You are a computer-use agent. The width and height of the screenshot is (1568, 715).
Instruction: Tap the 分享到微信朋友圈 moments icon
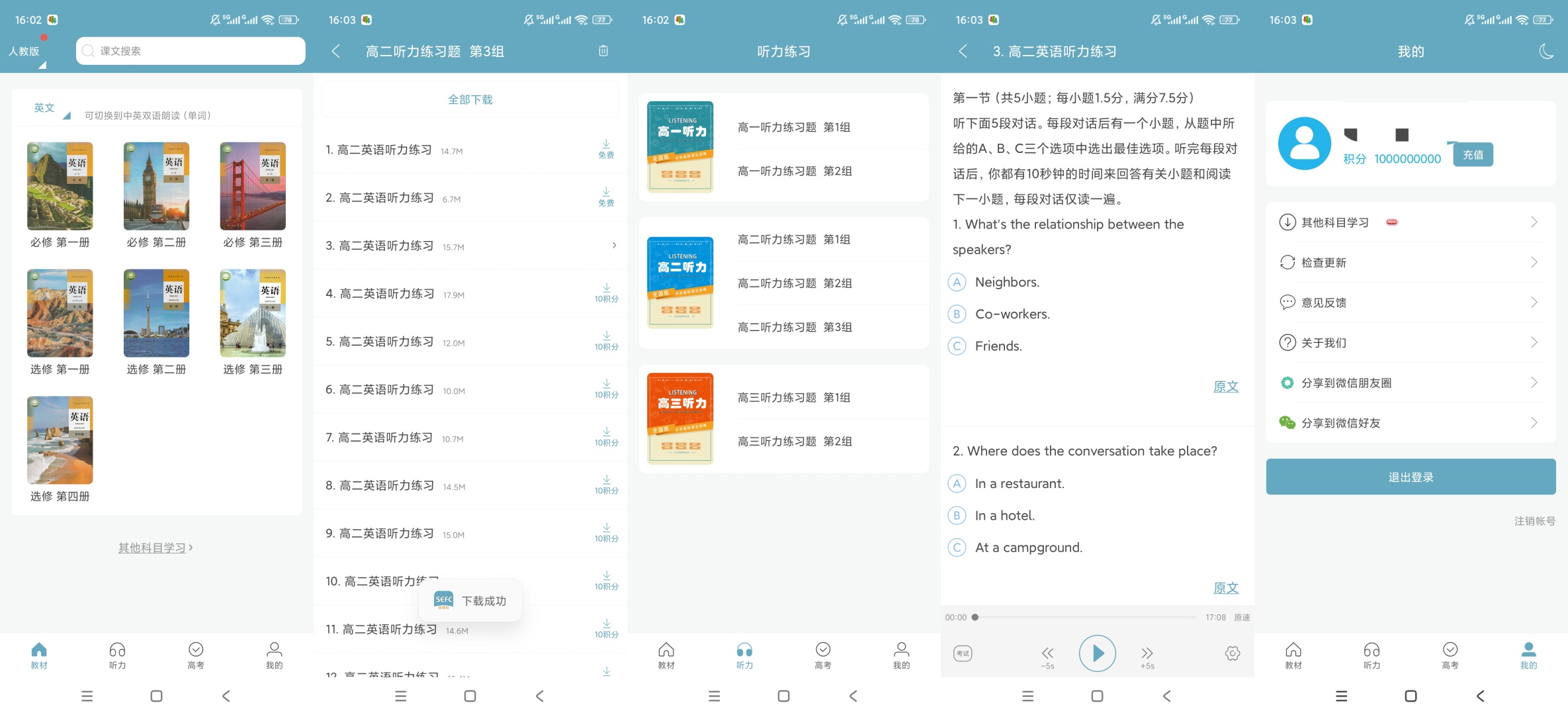[x=1287, y=383]
